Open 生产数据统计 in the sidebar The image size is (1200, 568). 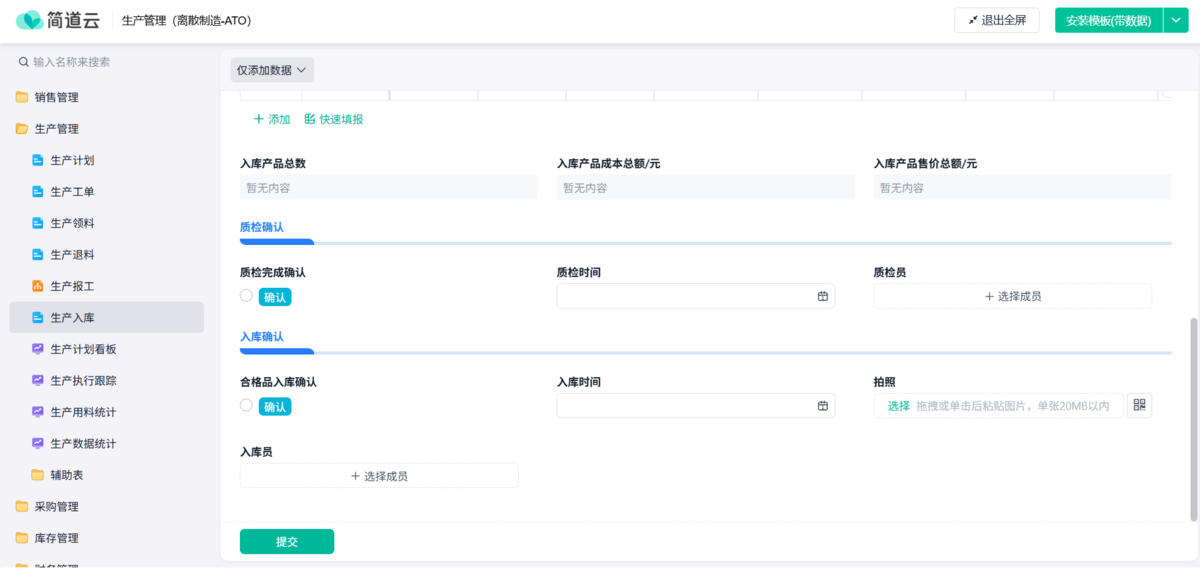click(x=83, y=443)
